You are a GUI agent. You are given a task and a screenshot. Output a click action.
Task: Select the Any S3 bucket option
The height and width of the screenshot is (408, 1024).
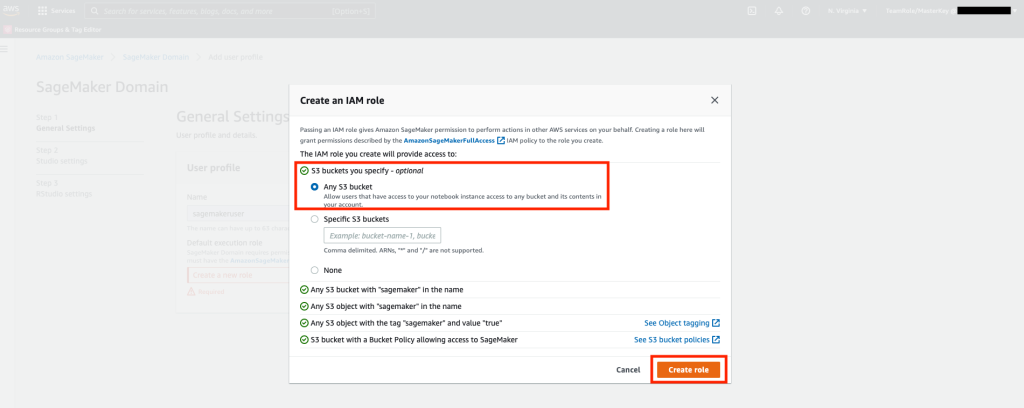coord(315,187)
